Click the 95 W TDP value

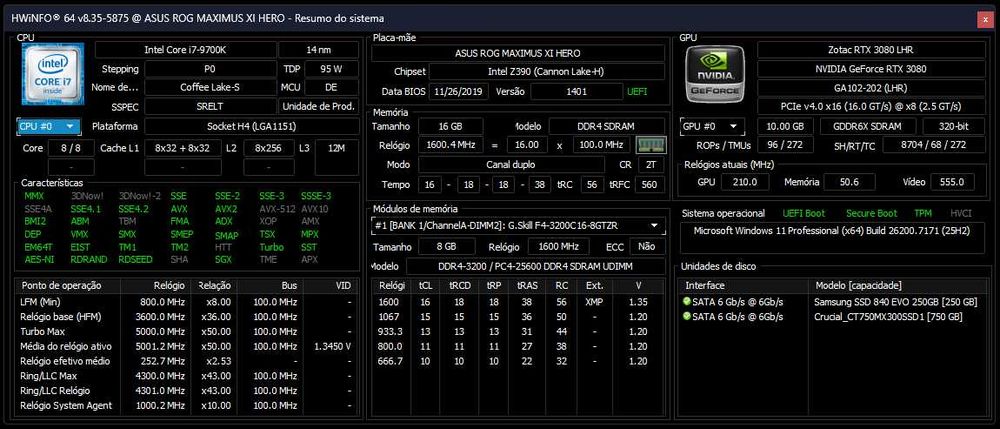[331, 69]
